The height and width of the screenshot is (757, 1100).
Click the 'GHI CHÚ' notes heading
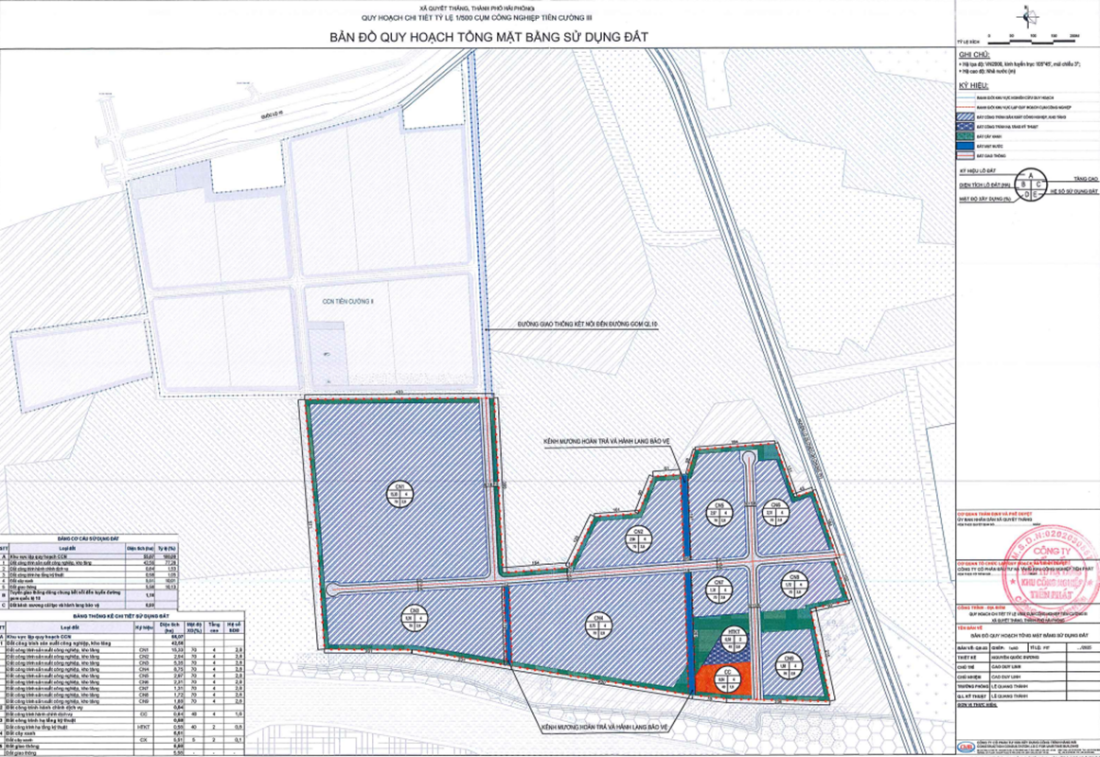pos(973,56)
